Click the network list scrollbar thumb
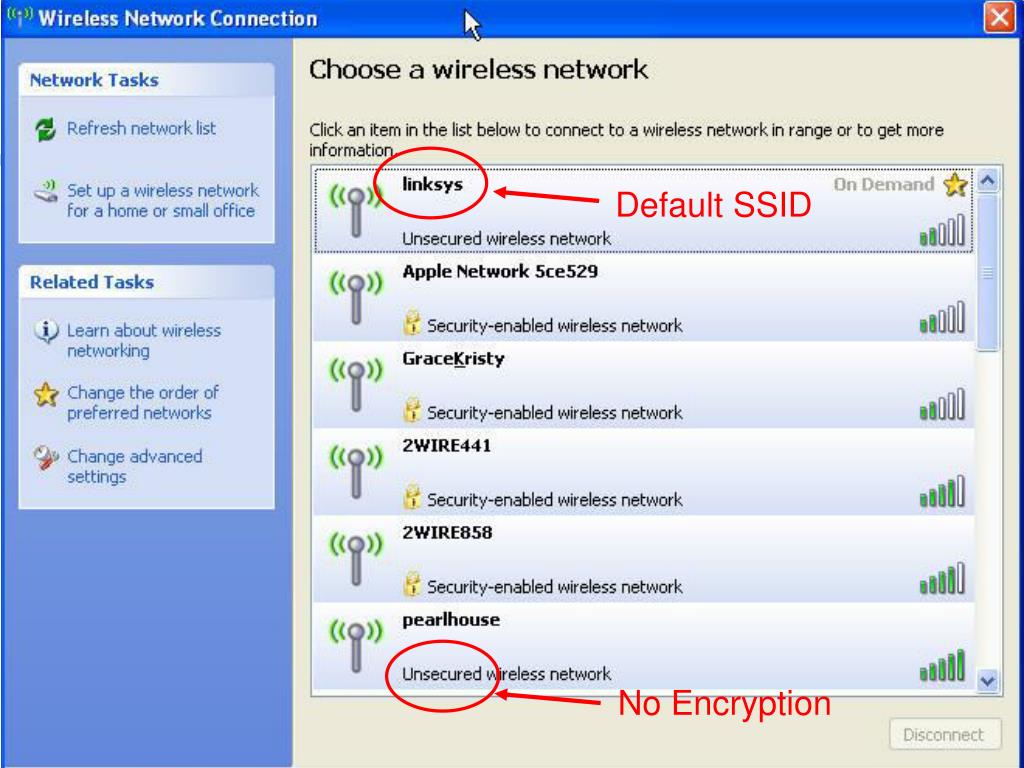 click(987, 272)
